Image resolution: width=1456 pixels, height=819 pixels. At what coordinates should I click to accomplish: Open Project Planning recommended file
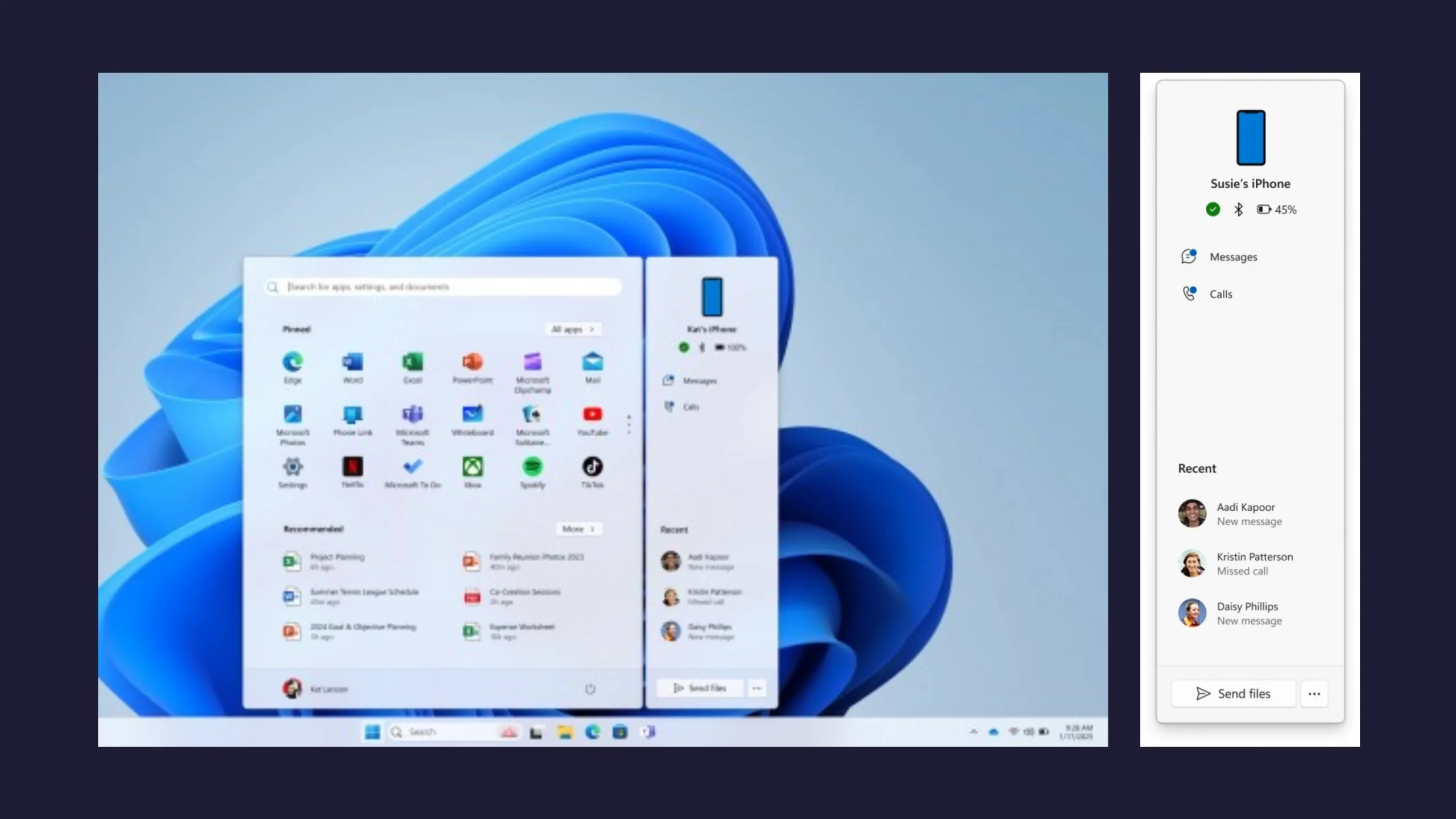click(x=324, y=561)
